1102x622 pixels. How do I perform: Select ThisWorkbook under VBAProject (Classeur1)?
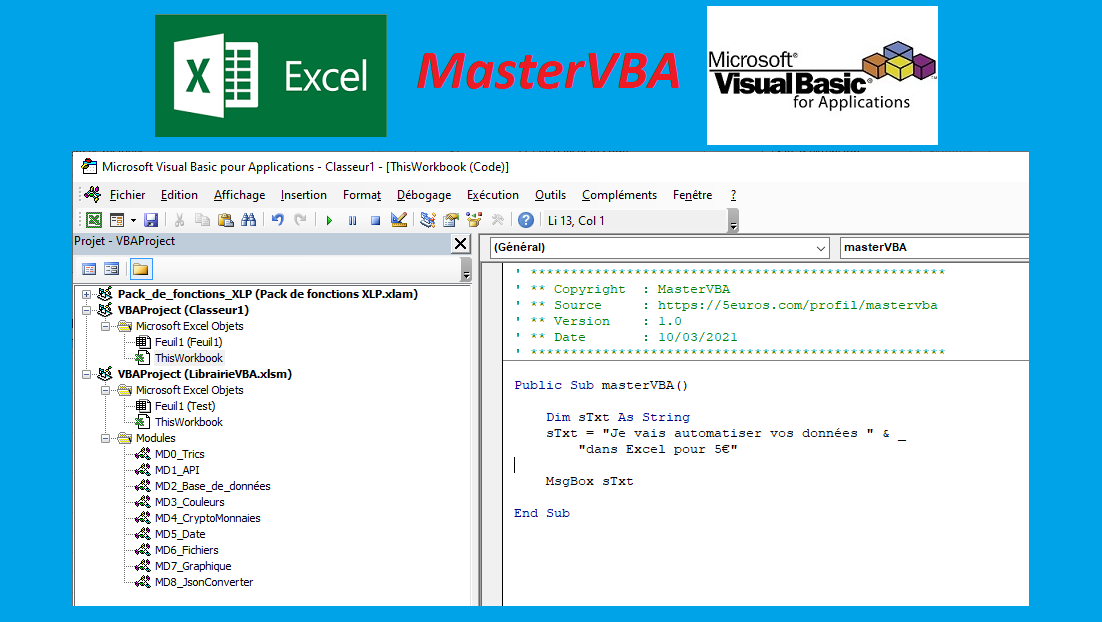188,358
